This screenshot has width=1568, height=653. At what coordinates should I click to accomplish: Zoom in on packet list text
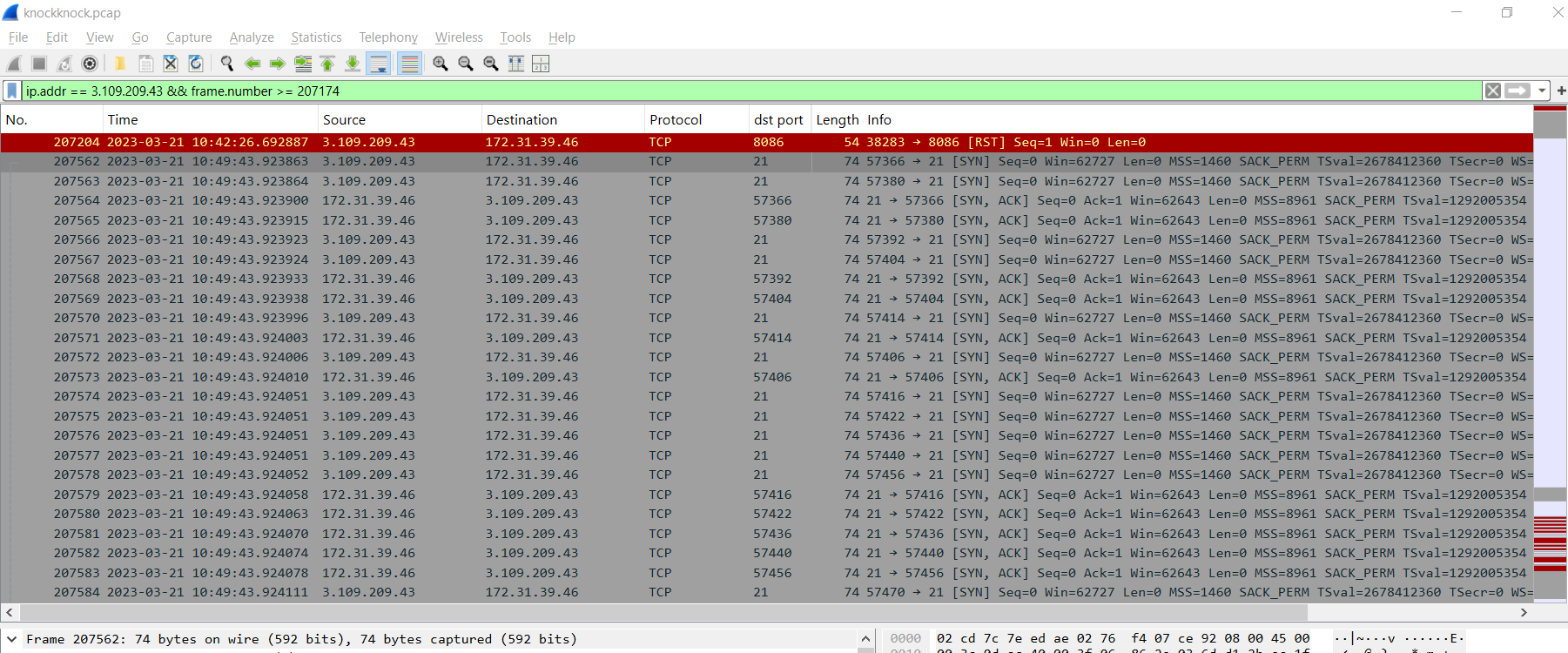[x=441, y=64]
